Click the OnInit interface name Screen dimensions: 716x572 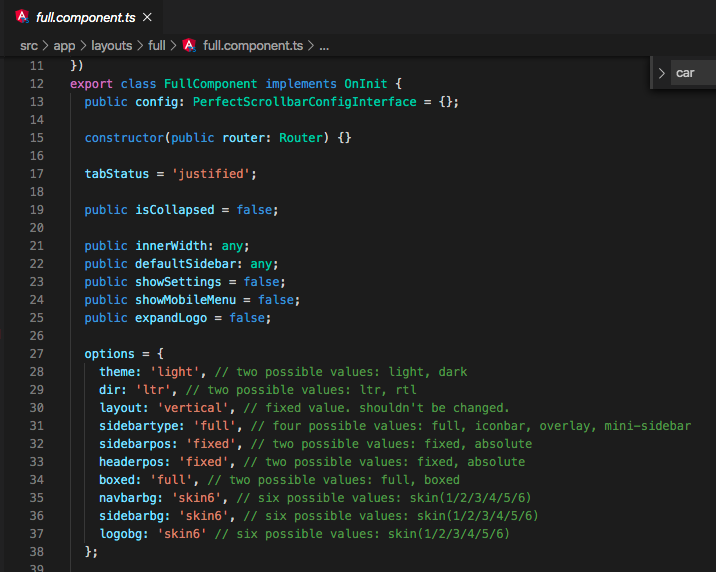(x=369, y=84)
